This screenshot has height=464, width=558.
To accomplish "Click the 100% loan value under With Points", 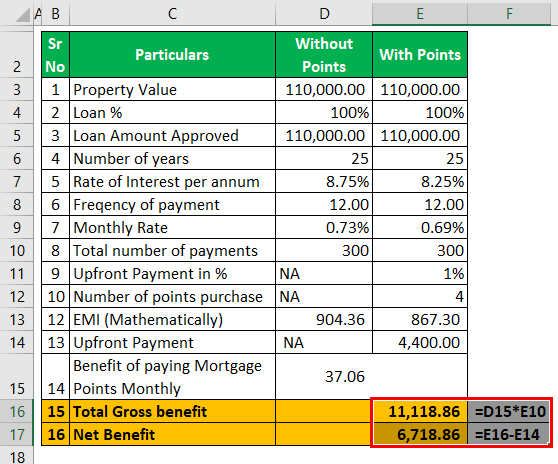I will point(420,112).
